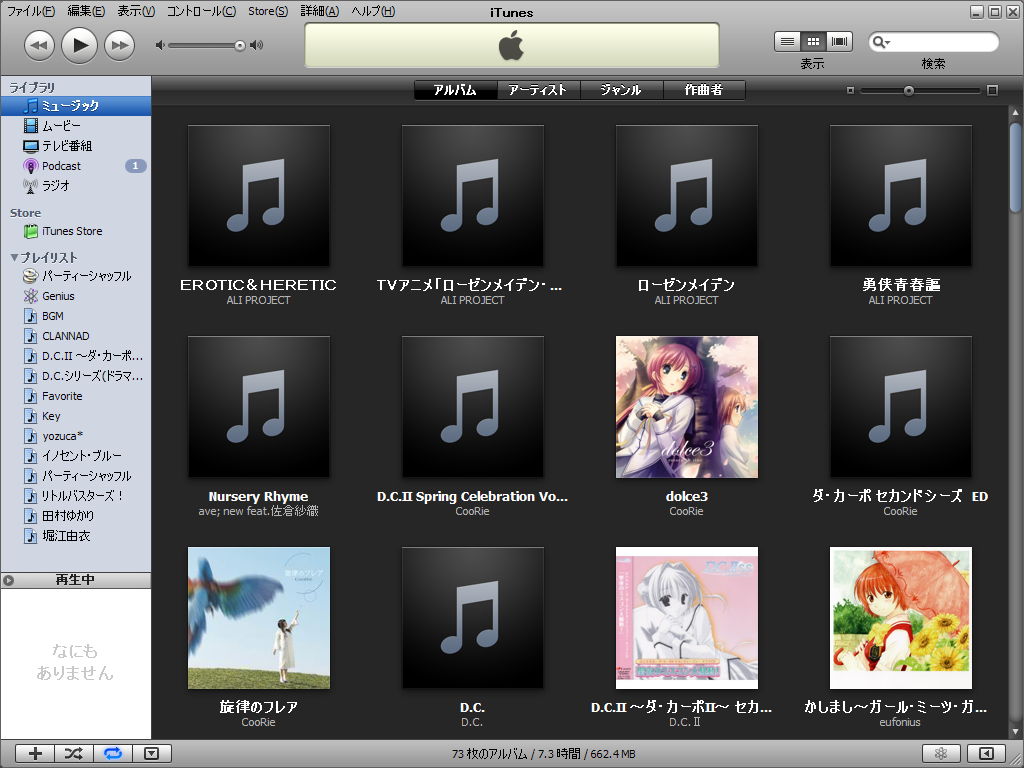Open the ファイル menu
The width and height of the screenshot is (1024, 768).
click(x=31, y=11)
